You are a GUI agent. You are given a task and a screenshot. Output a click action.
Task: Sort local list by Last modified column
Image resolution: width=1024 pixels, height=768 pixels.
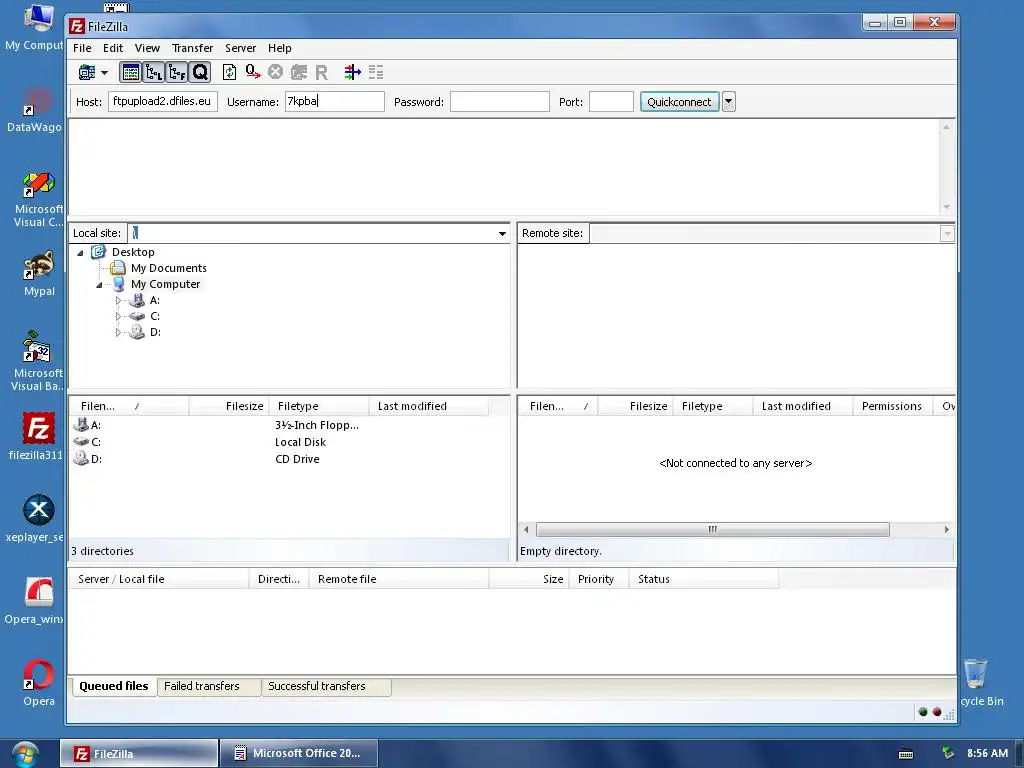click(428, 406)
